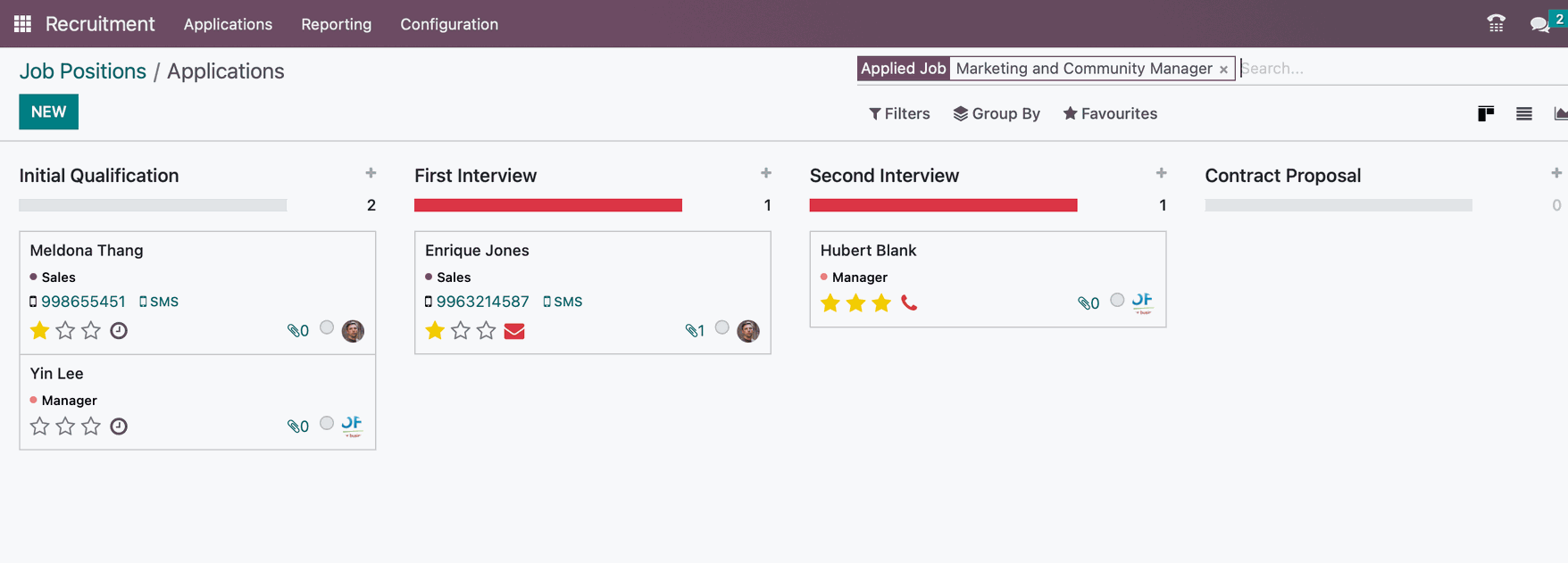Image resolution: width=1568 pixels, height=563 pixels.
Task: Quick add card in Contract Proposal column
Action: pos(1556,173)
